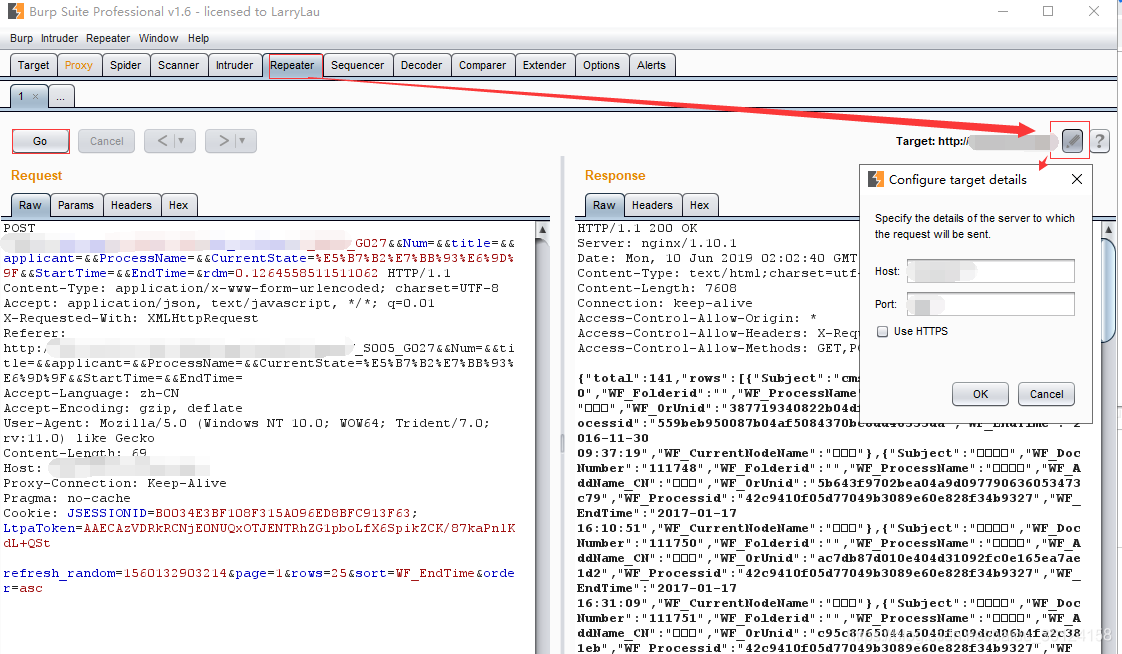Click the 'HTTP/1.1 200 OK' response line
The image size is (1122, 654).
tap(638, 228)
